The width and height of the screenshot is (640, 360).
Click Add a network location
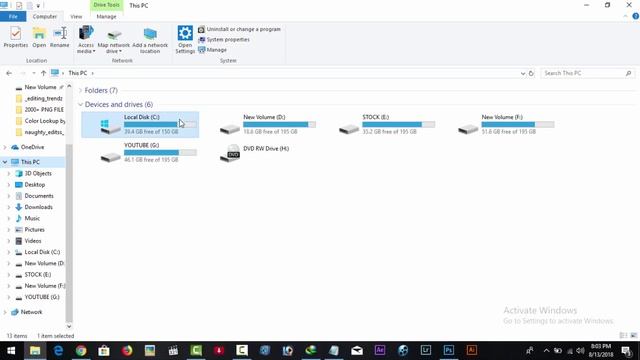click(150, 39)
